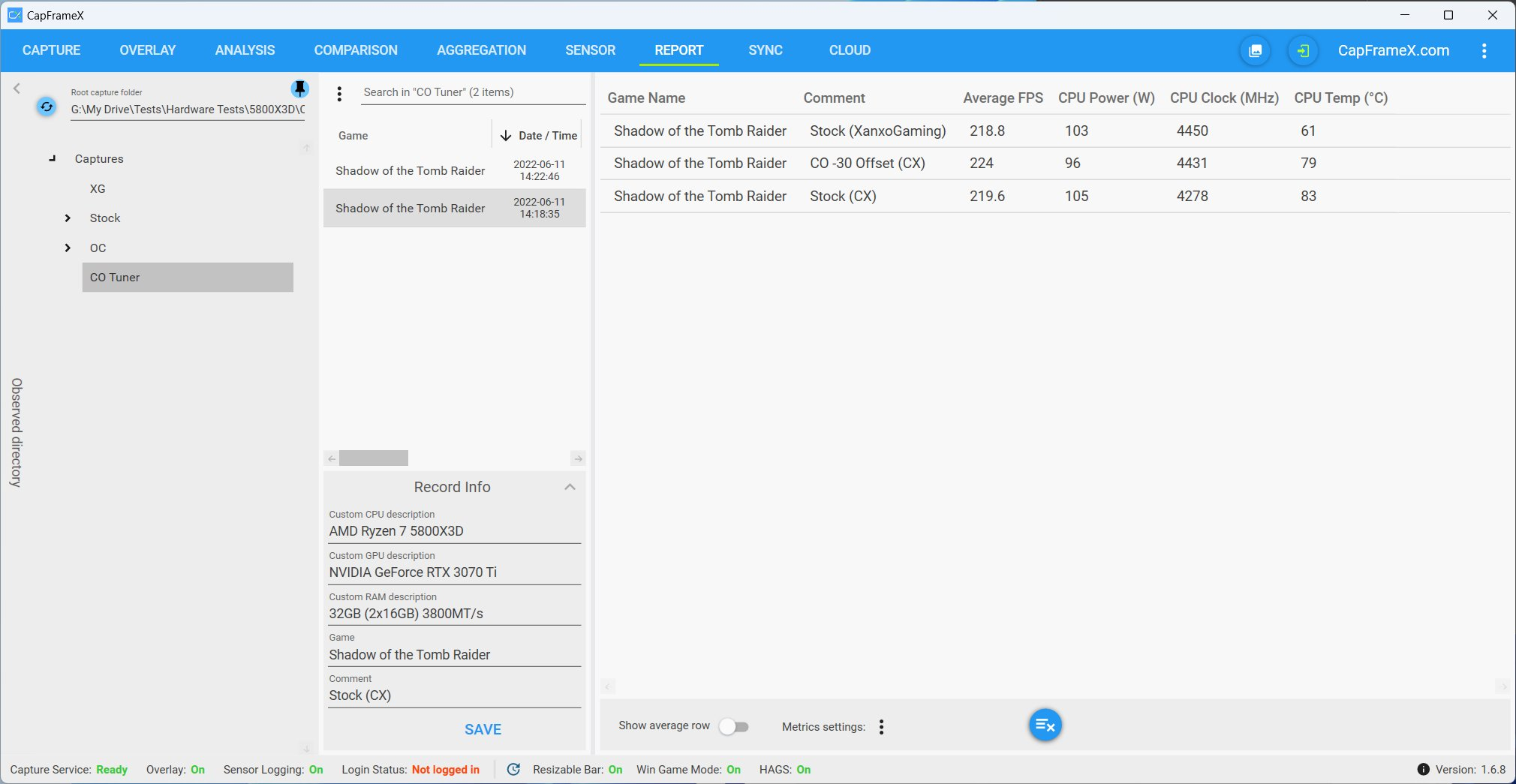Open the three-dot menu next to CapFrameX.com
Screen dimensions: 1516x784
pyautogui.click(x=1484, y=51)
